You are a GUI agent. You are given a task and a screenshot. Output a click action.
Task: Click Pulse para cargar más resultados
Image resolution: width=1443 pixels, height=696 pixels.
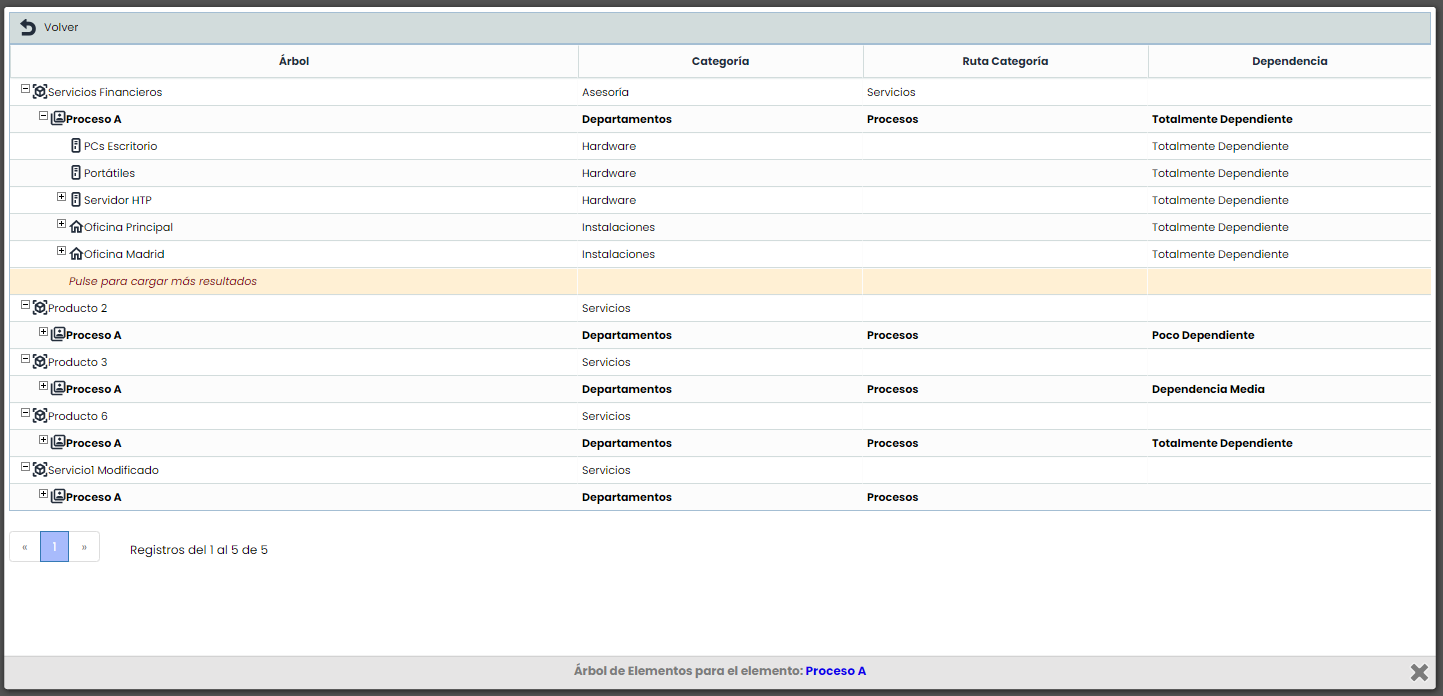(163, 281)
